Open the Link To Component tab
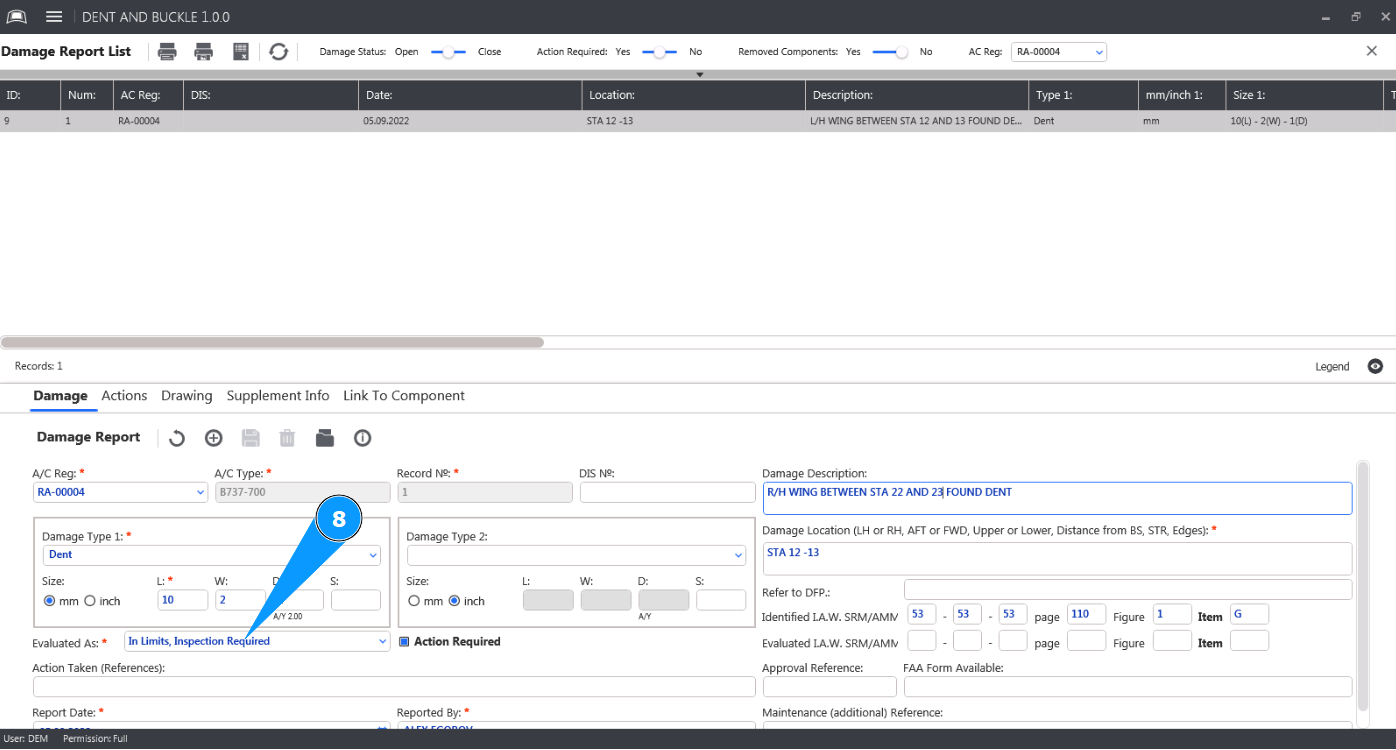This screenshot has height=750, width=1396. tap(403, 396)
